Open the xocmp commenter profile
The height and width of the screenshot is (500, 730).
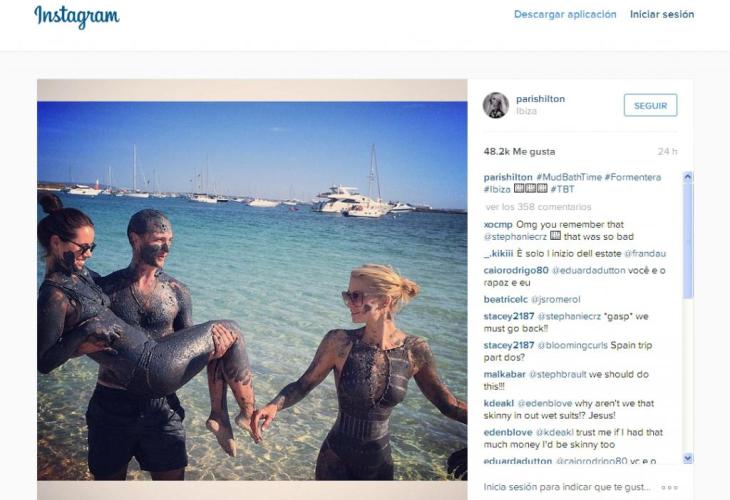[498, 224]
